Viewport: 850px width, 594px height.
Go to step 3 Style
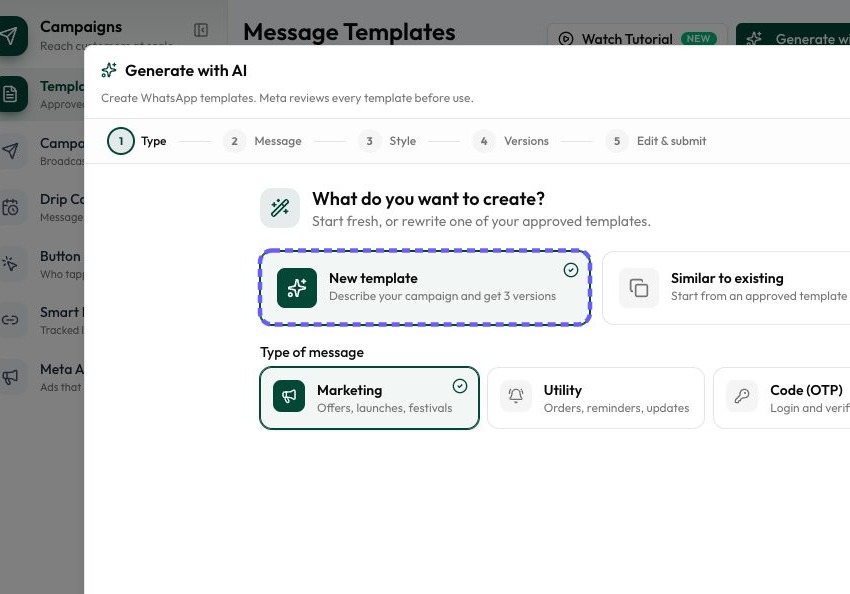387,141
